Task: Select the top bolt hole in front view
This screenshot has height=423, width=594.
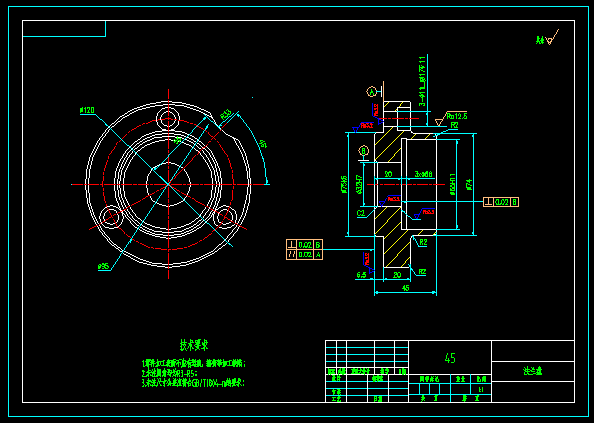Action: pos(168,118)
